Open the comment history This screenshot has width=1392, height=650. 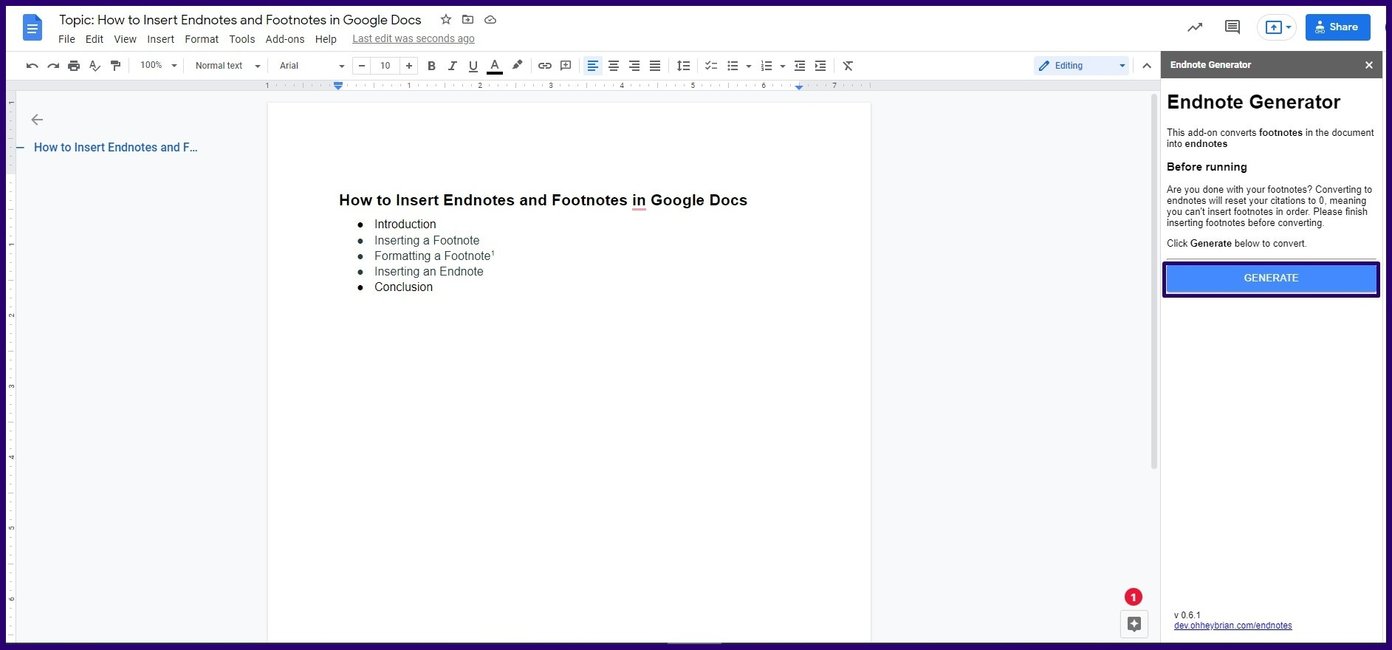pos(1232,27)
